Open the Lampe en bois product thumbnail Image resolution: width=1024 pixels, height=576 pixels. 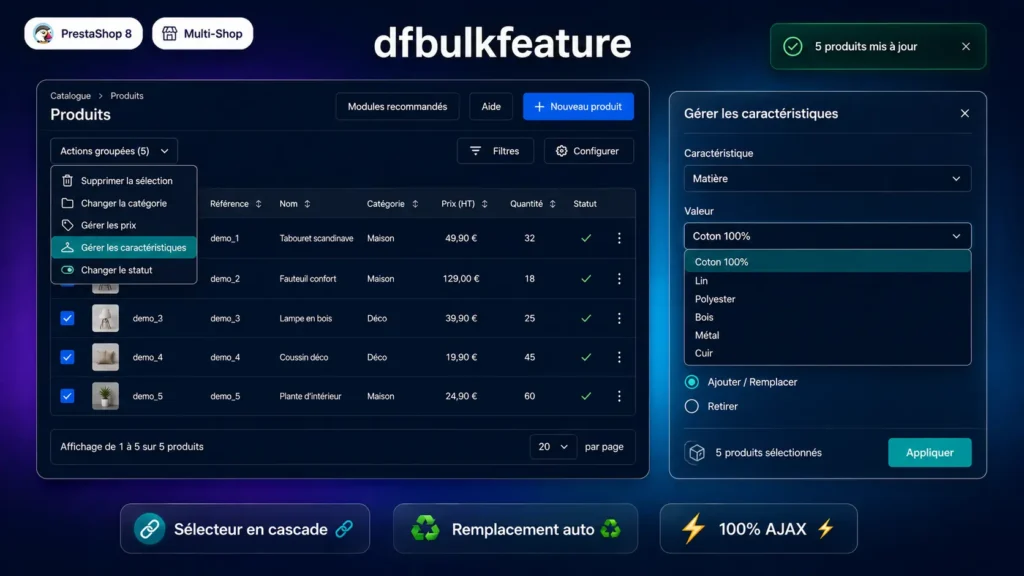click(105, 319)
